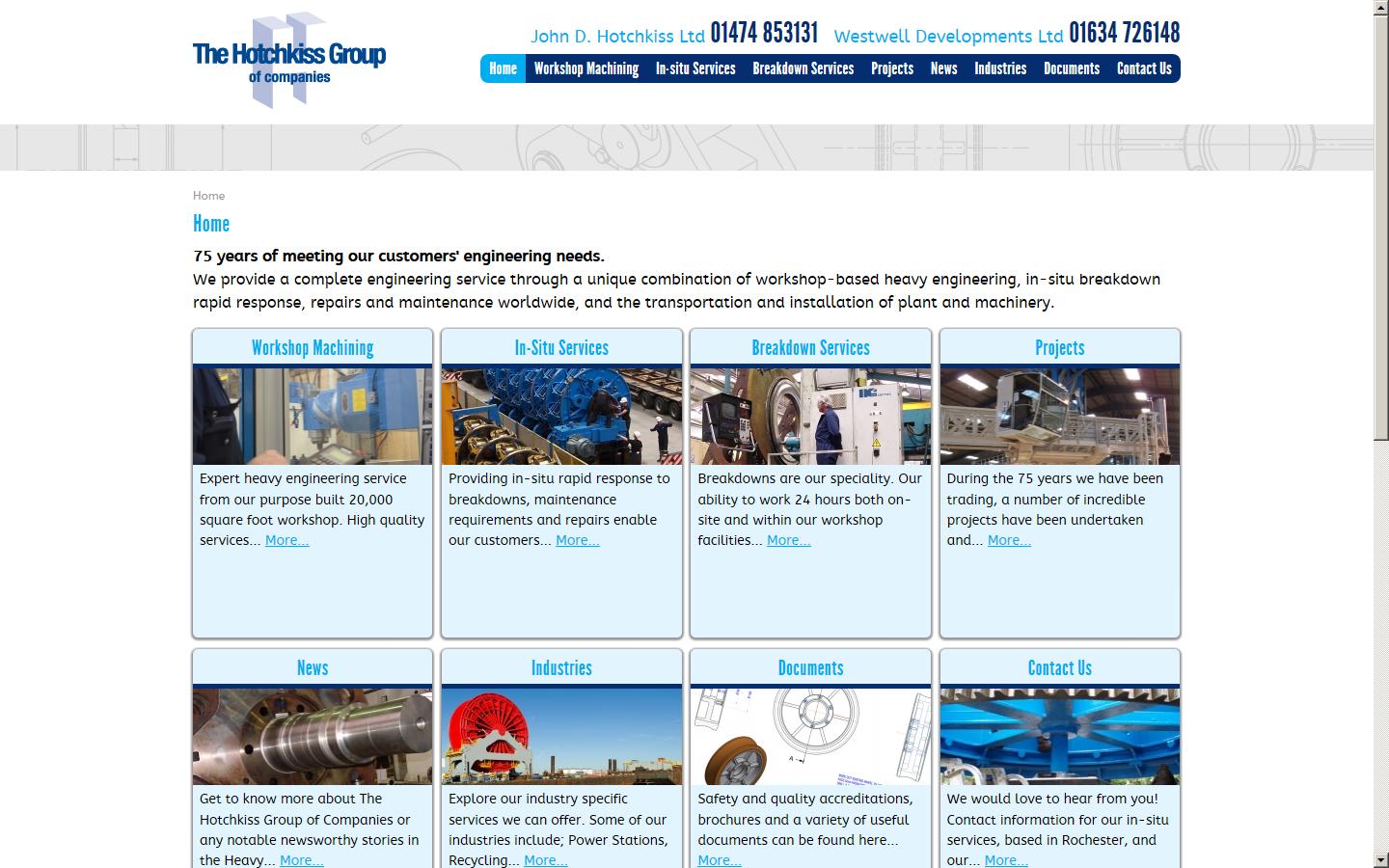This screenshot has height=868, width=1389.
Task: Click the scrollbar up arrow
Action: (x=1381, y=8)
